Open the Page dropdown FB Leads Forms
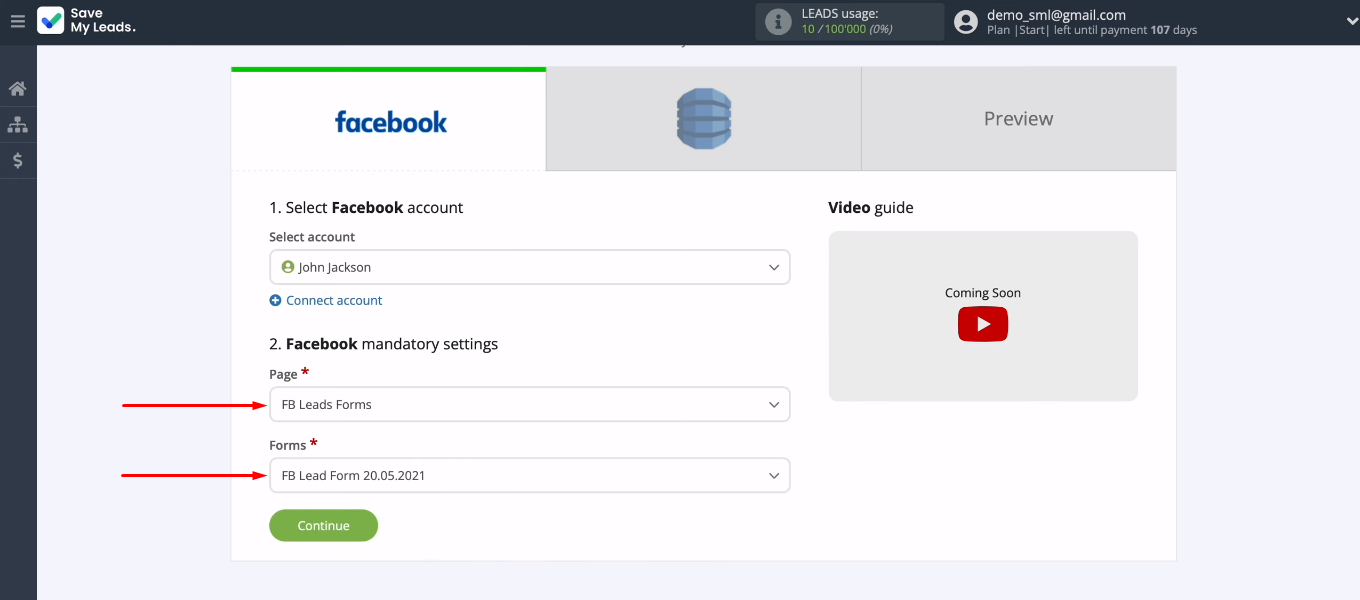 click(530, 405)
